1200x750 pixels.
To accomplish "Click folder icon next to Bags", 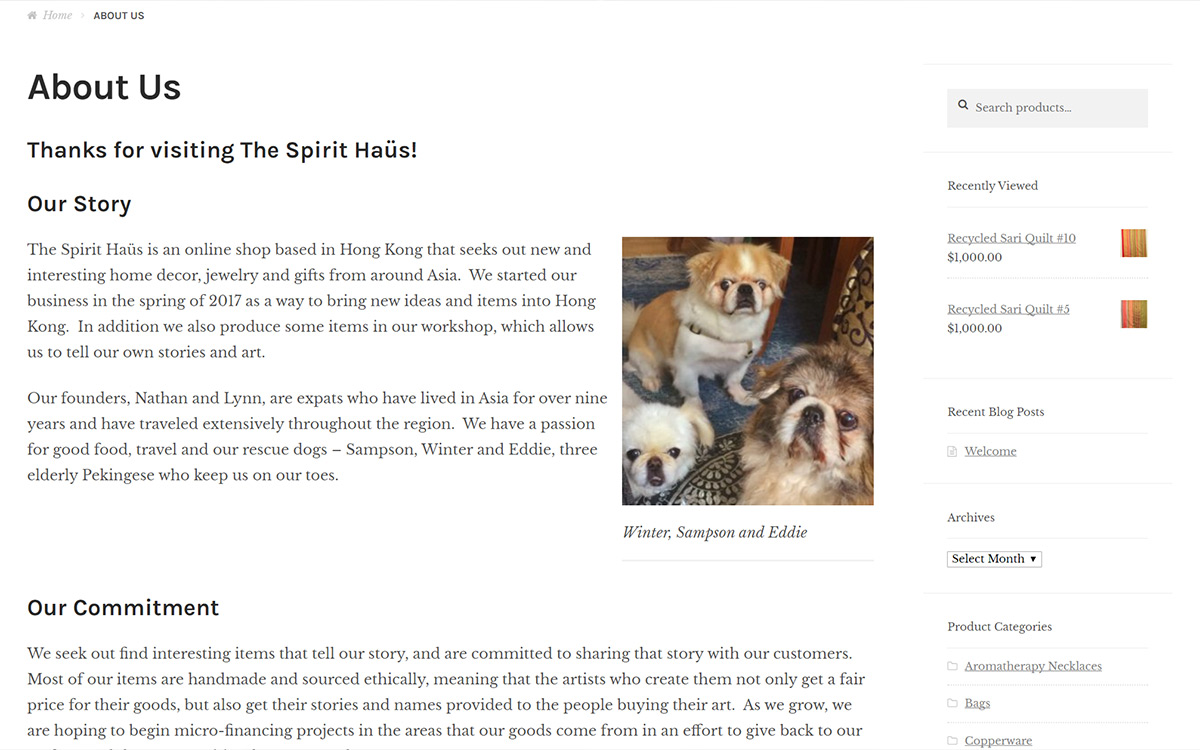I will point(952,703).
